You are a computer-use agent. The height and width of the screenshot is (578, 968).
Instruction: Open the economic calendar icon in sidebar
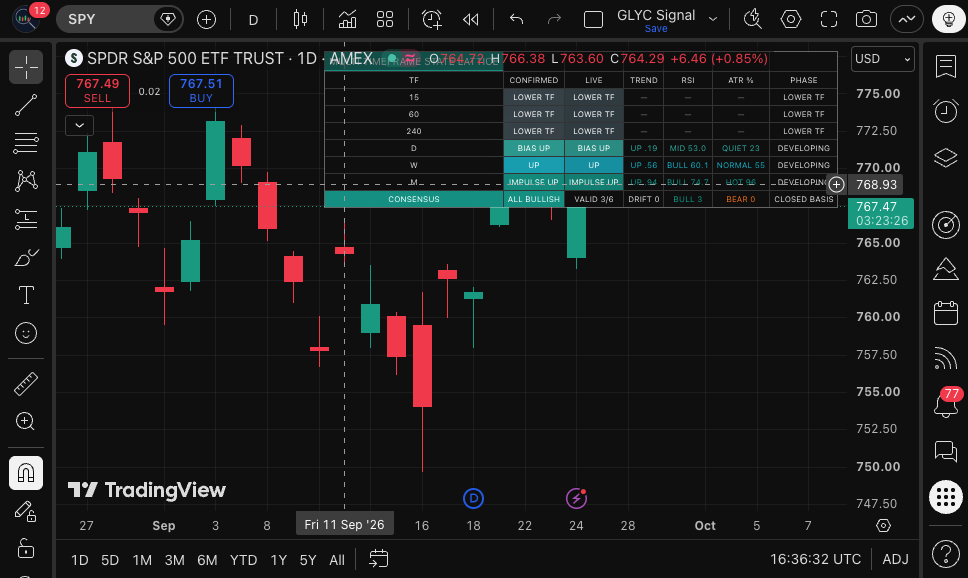point(946,313)
